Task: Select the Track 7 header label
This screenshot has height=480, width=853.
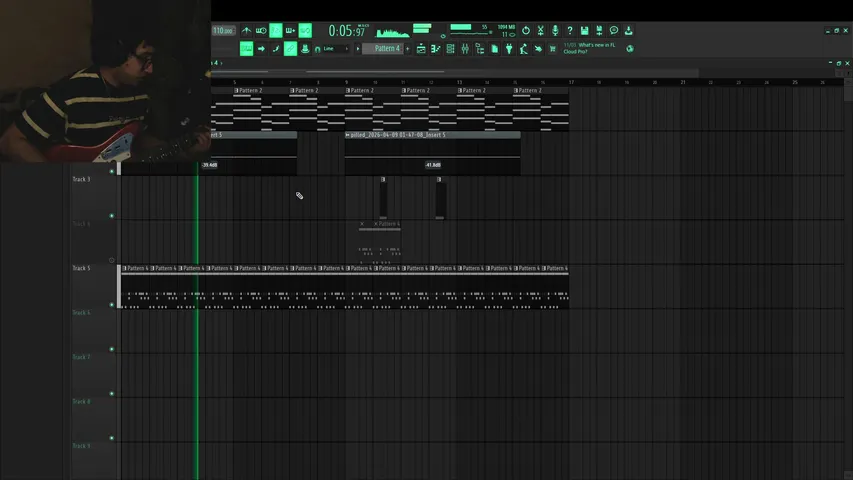Action: coord(82,357)
